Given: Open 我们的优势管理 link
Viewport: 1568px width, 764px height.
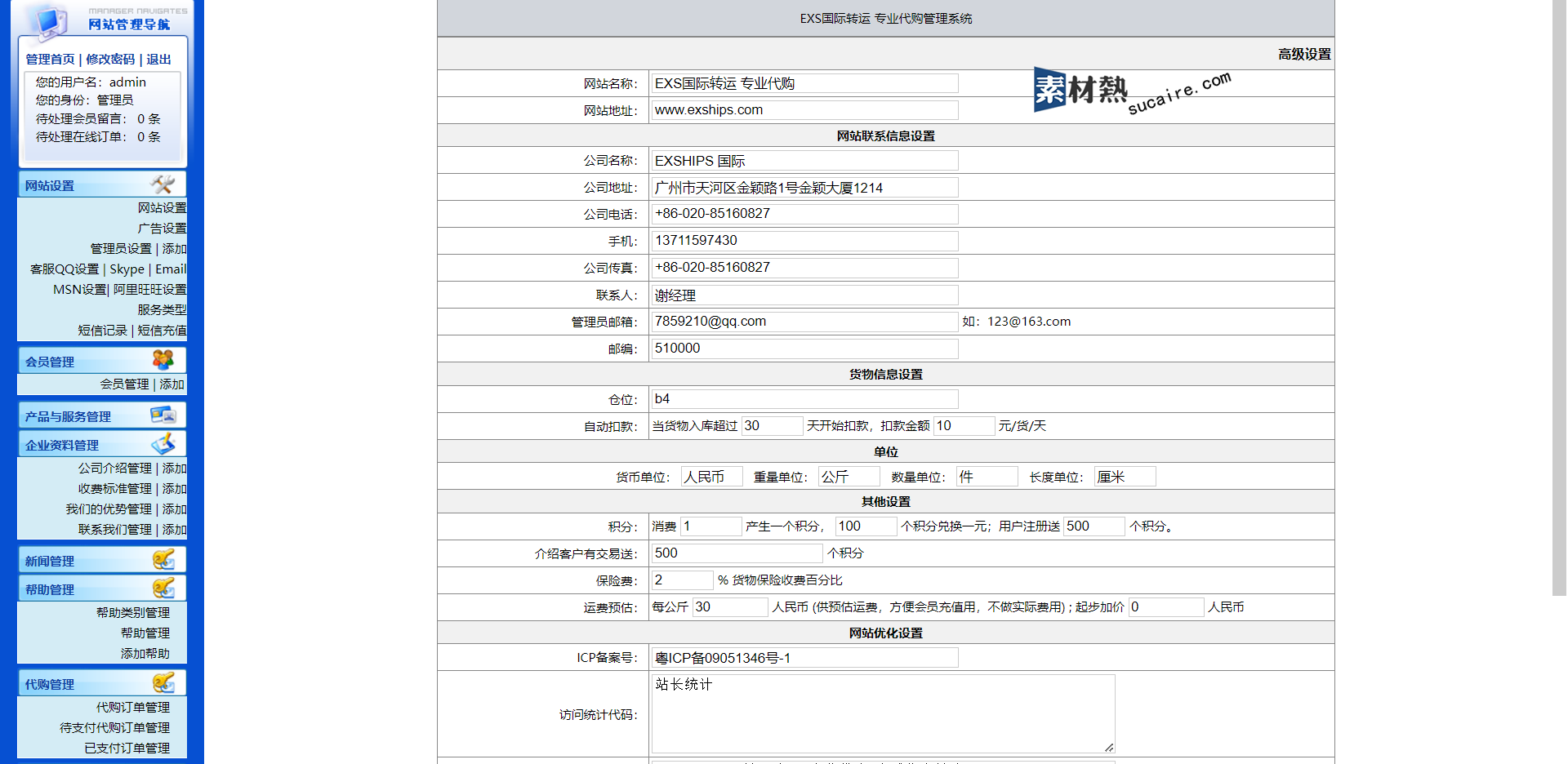Looking at the screenshot, I should click(109, 509).
